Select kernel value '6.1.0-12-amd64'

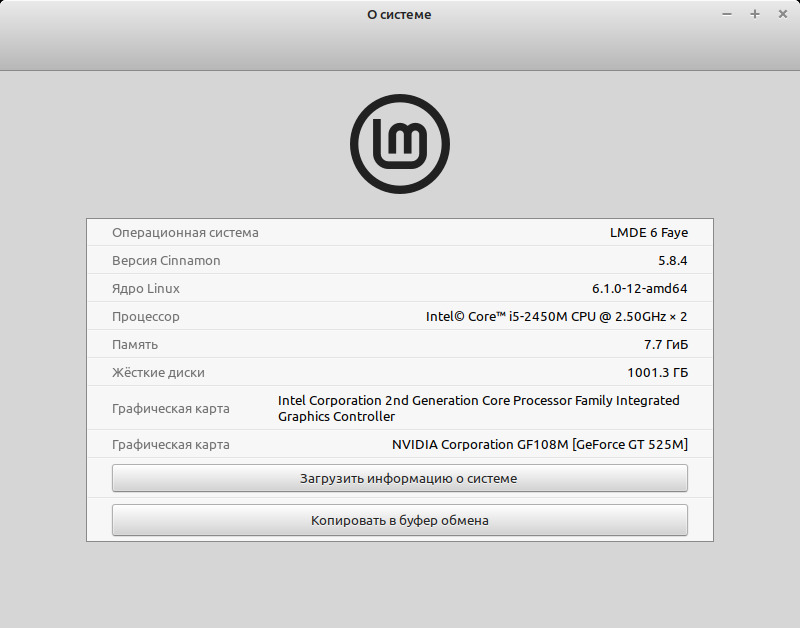tap(639, 289)
